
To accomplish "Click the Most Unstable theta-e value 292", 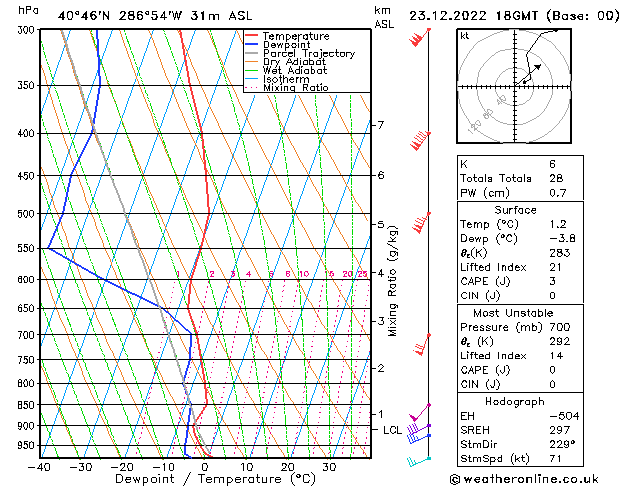I will click(x=560, y=342).
